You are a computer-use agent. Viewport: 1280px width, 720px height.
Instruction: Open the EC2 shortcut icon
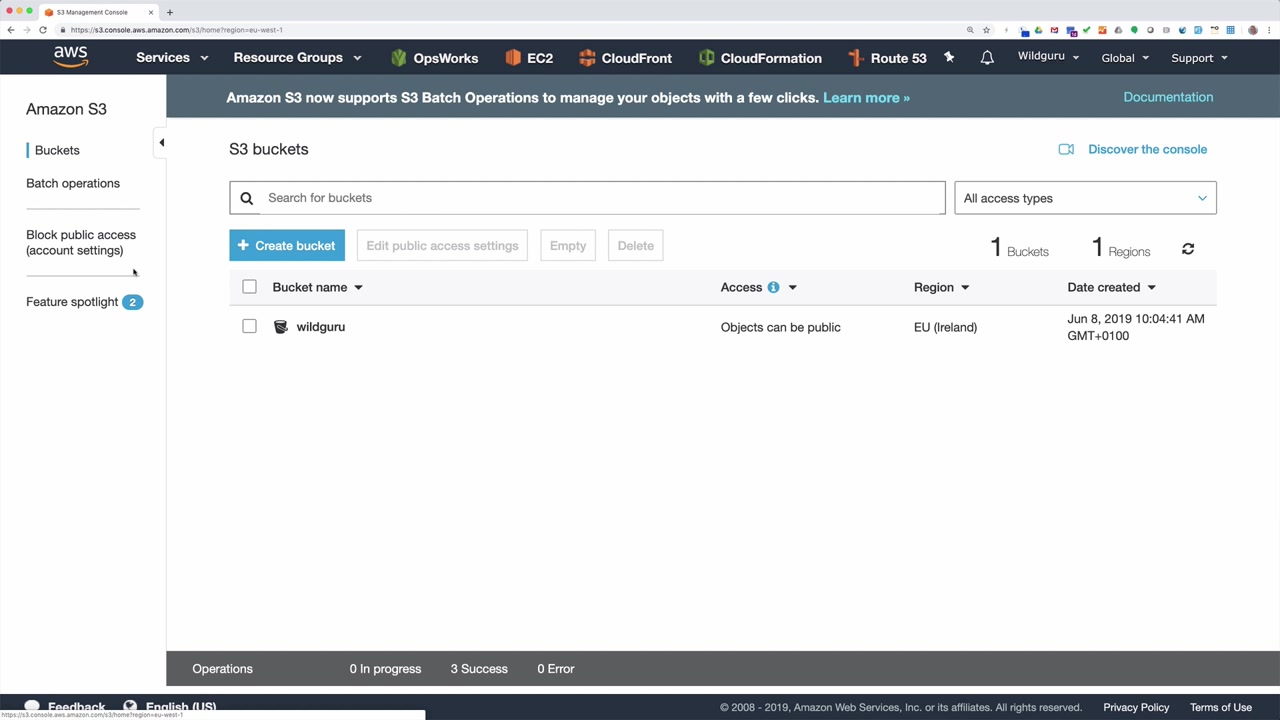point(513,58)
